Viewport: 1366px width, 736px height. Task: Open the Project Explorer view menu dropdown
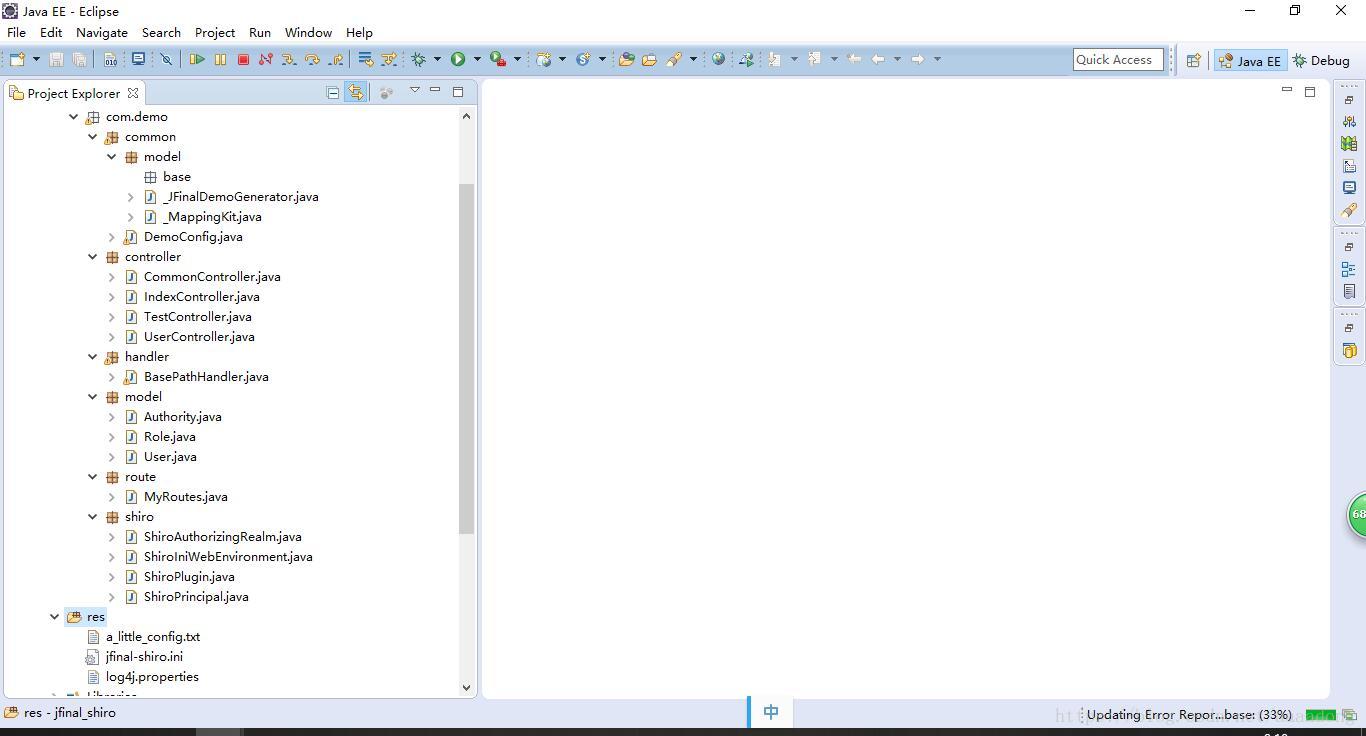pyautogui.click(x=414, y=91)
